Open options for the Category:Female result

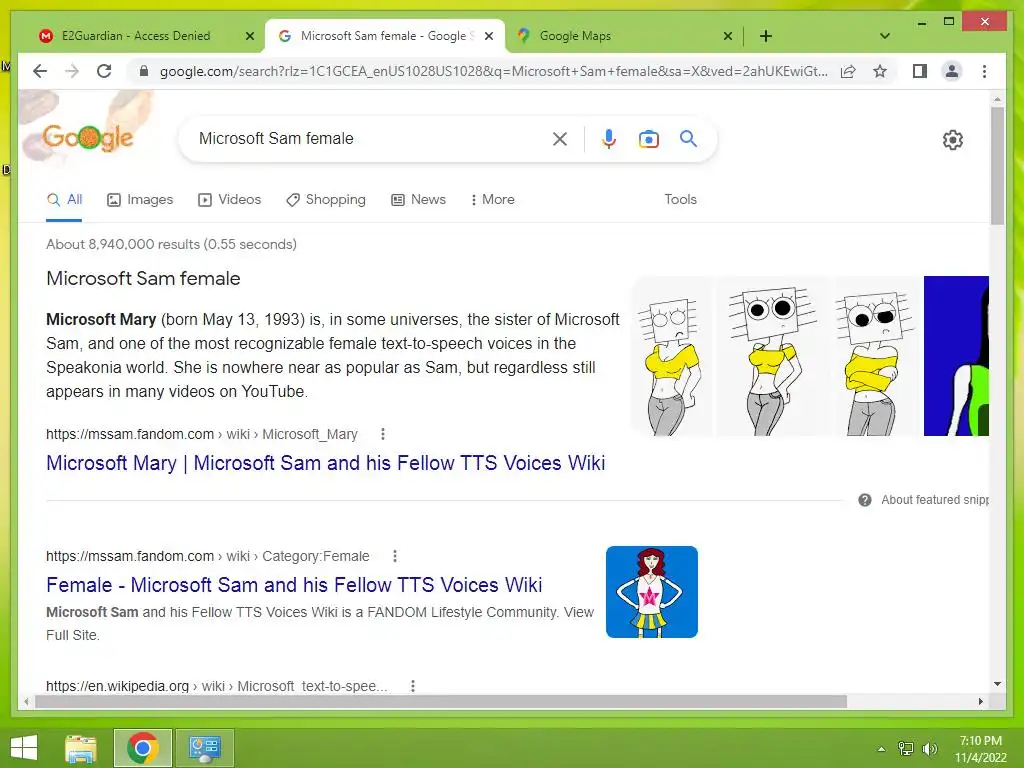[x=394, y=556]
